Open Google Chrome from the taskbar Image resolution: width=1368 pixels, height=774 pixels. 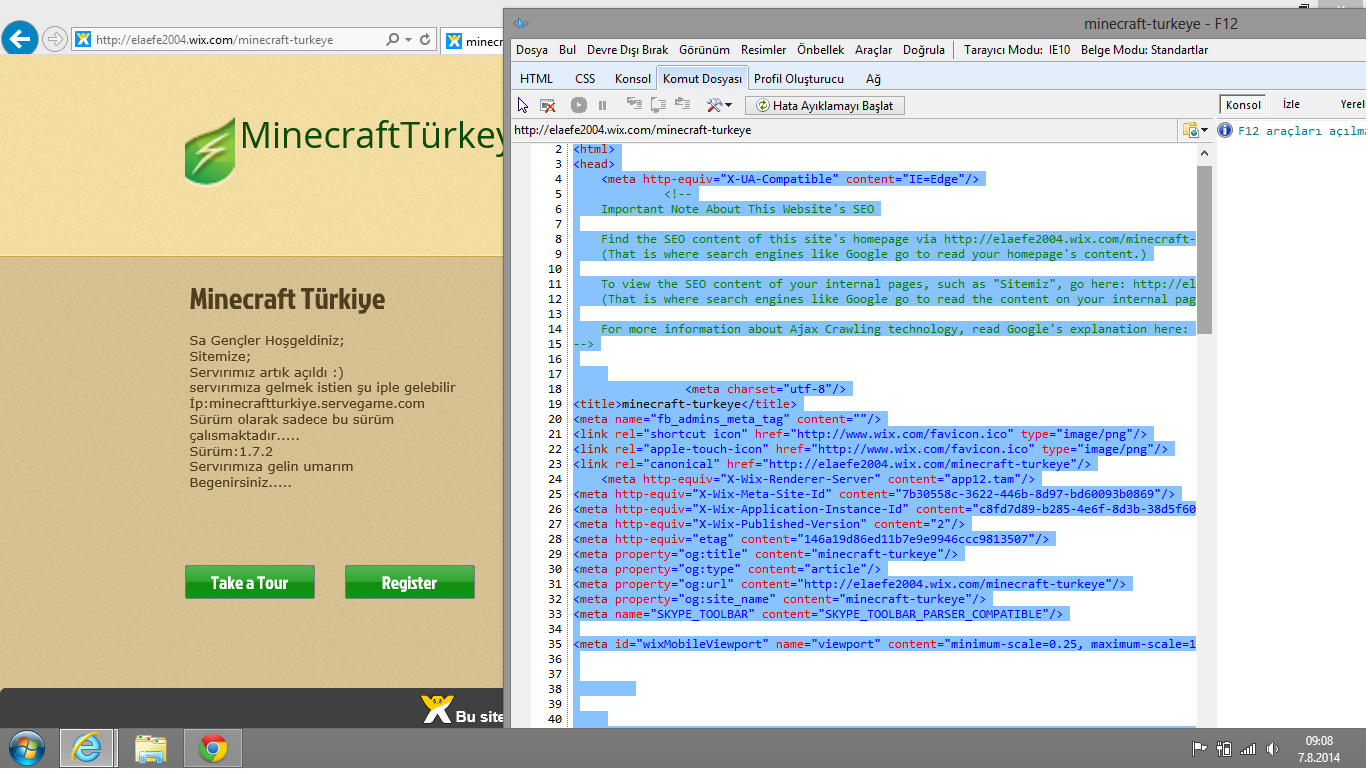coord(212,748)
